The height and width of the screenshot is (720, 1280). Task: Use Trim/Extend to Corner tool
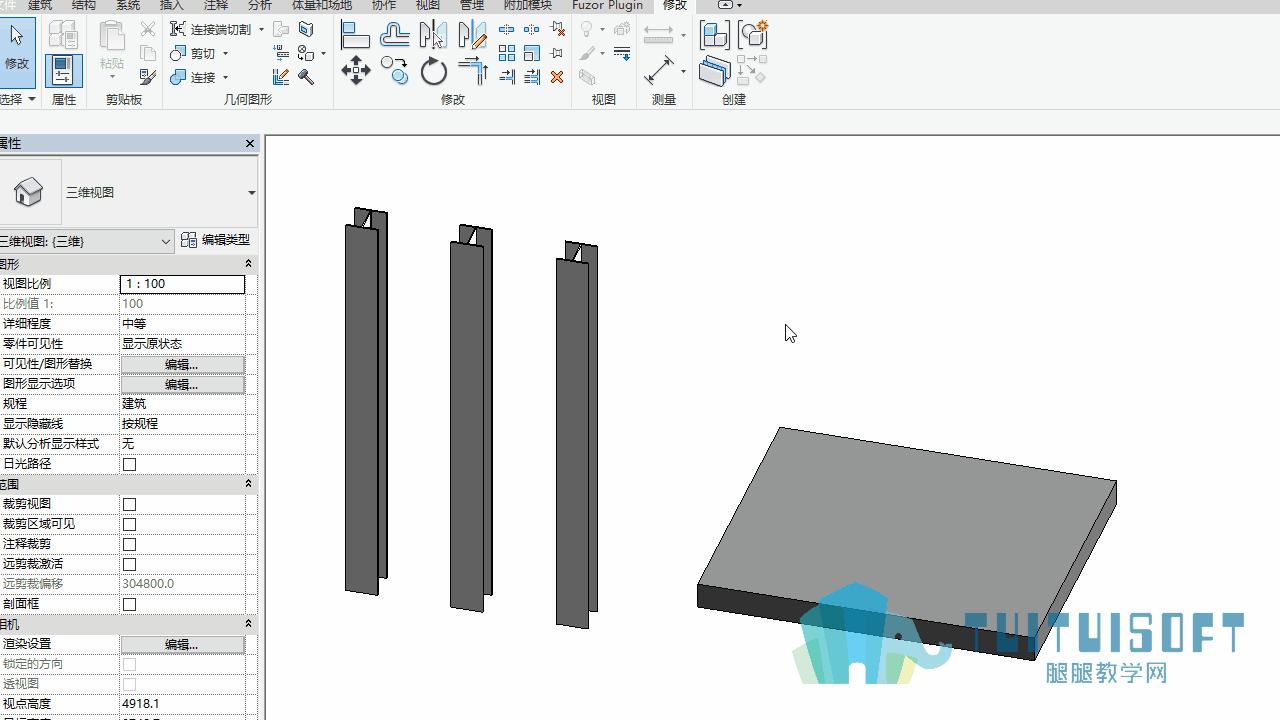(x=472, y=71)
